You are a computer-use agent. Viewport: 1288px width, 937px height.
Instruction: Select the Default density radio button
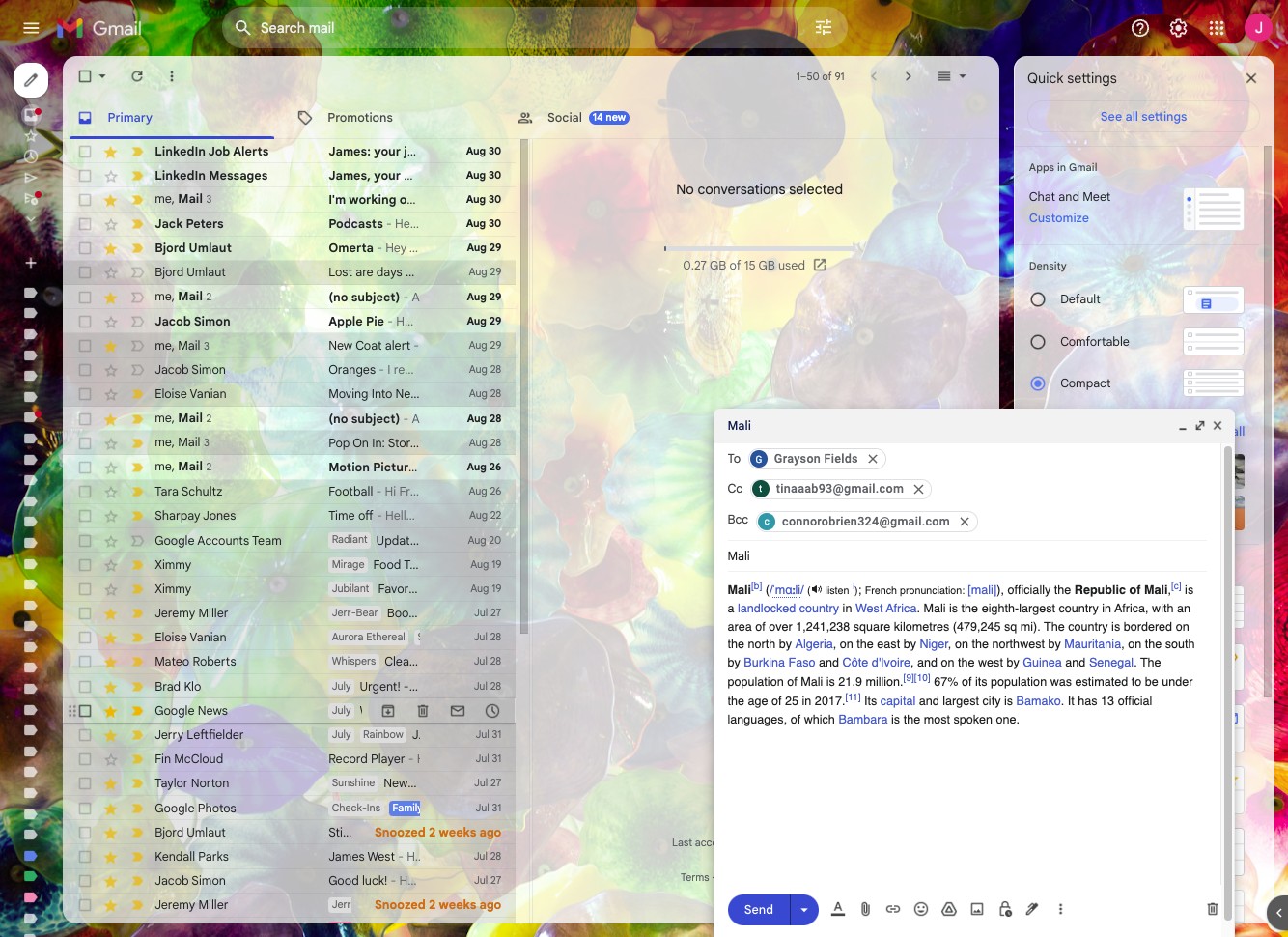point(1038,299)
